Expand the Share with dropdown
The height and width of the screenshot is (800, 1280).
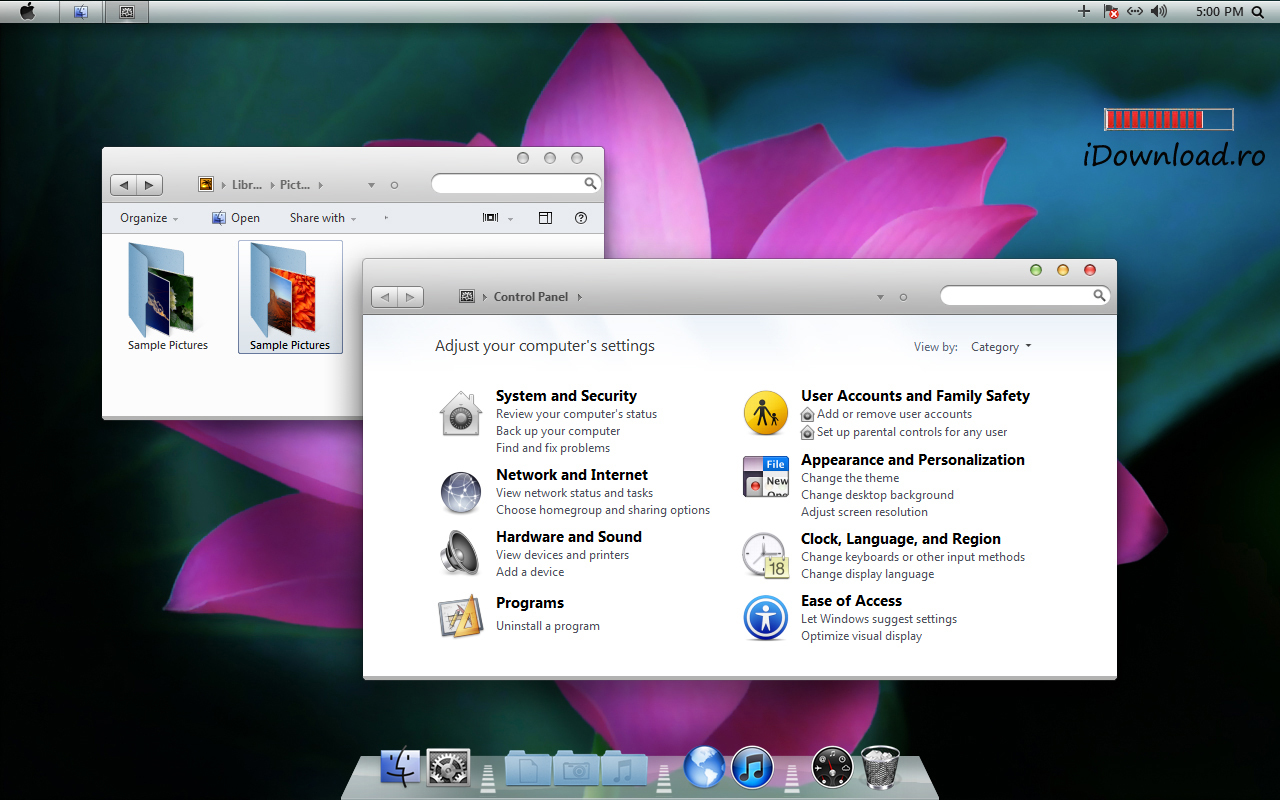[x=323, y=218]
